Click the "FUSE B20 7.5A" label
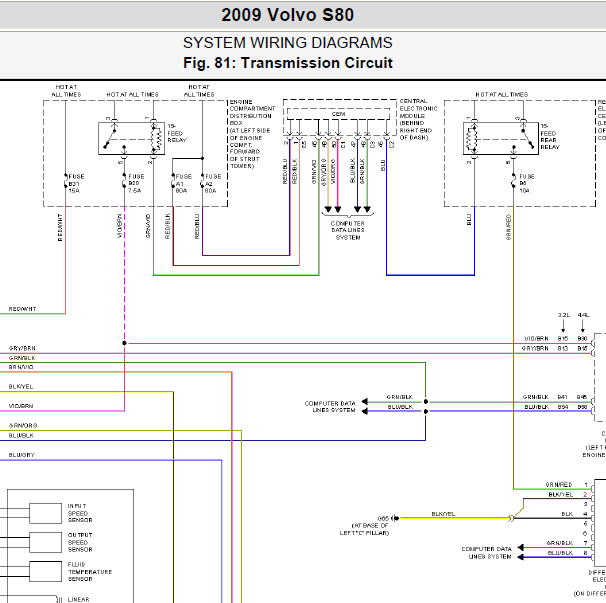This screenshot has height=603, width=606. click(136, 184)
